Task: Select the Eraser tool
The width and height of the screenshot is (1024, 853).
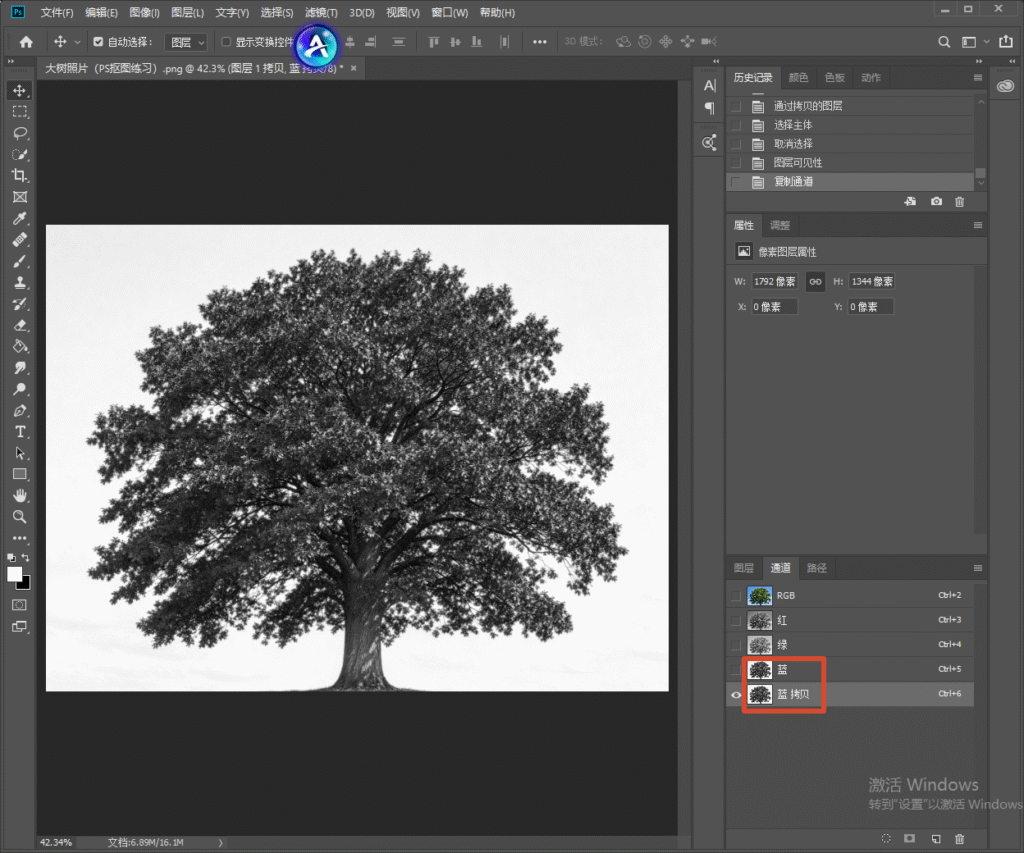Action: tap(20, 325)
